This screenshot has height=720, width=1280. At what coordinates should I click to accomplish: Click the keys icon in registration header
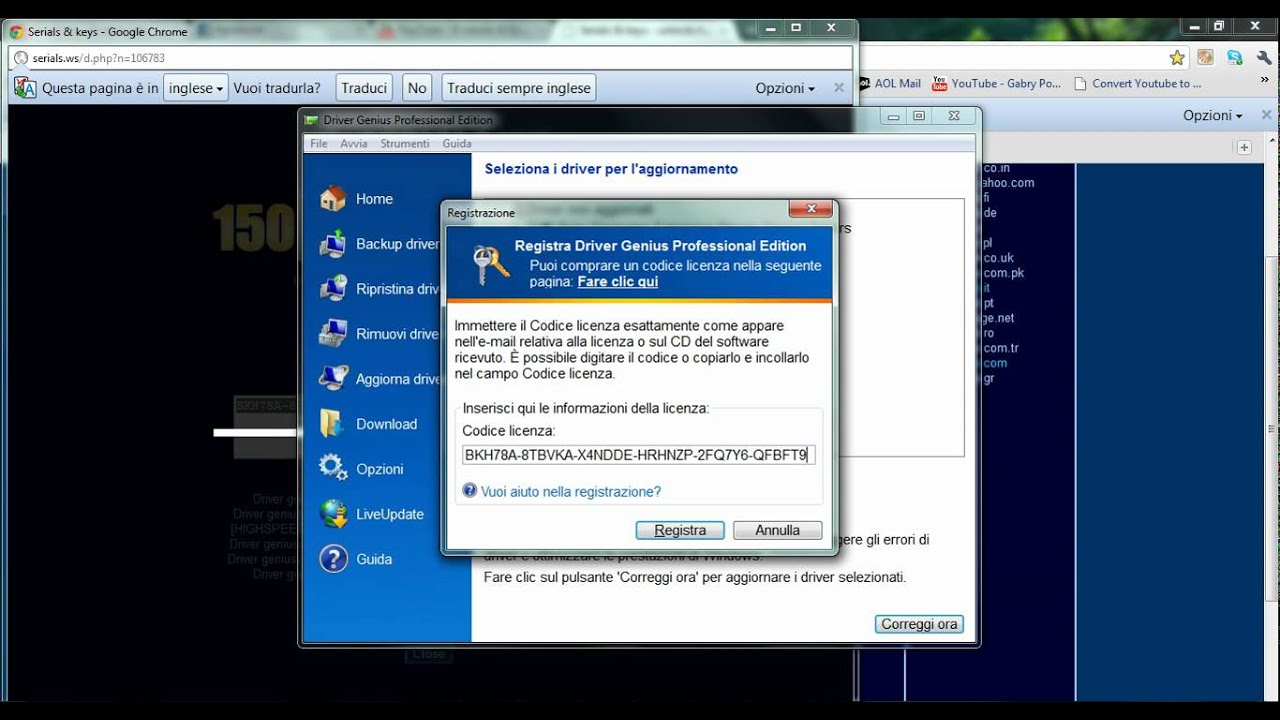(490, 265)
